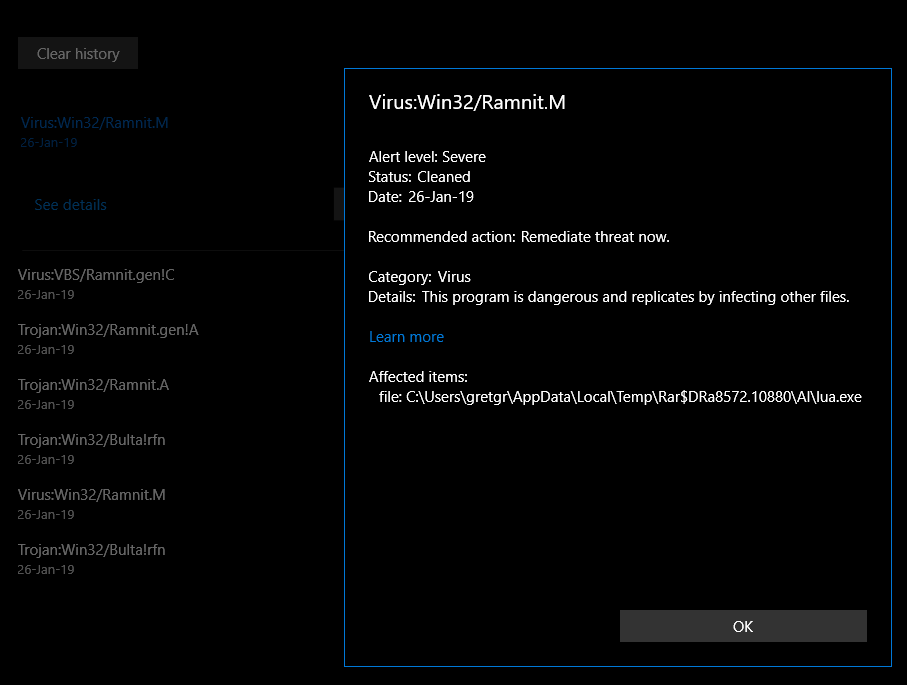Viewport: 907px width, 685px height.
Task: Click the Clear history button
Action: (x=78, y=54)
